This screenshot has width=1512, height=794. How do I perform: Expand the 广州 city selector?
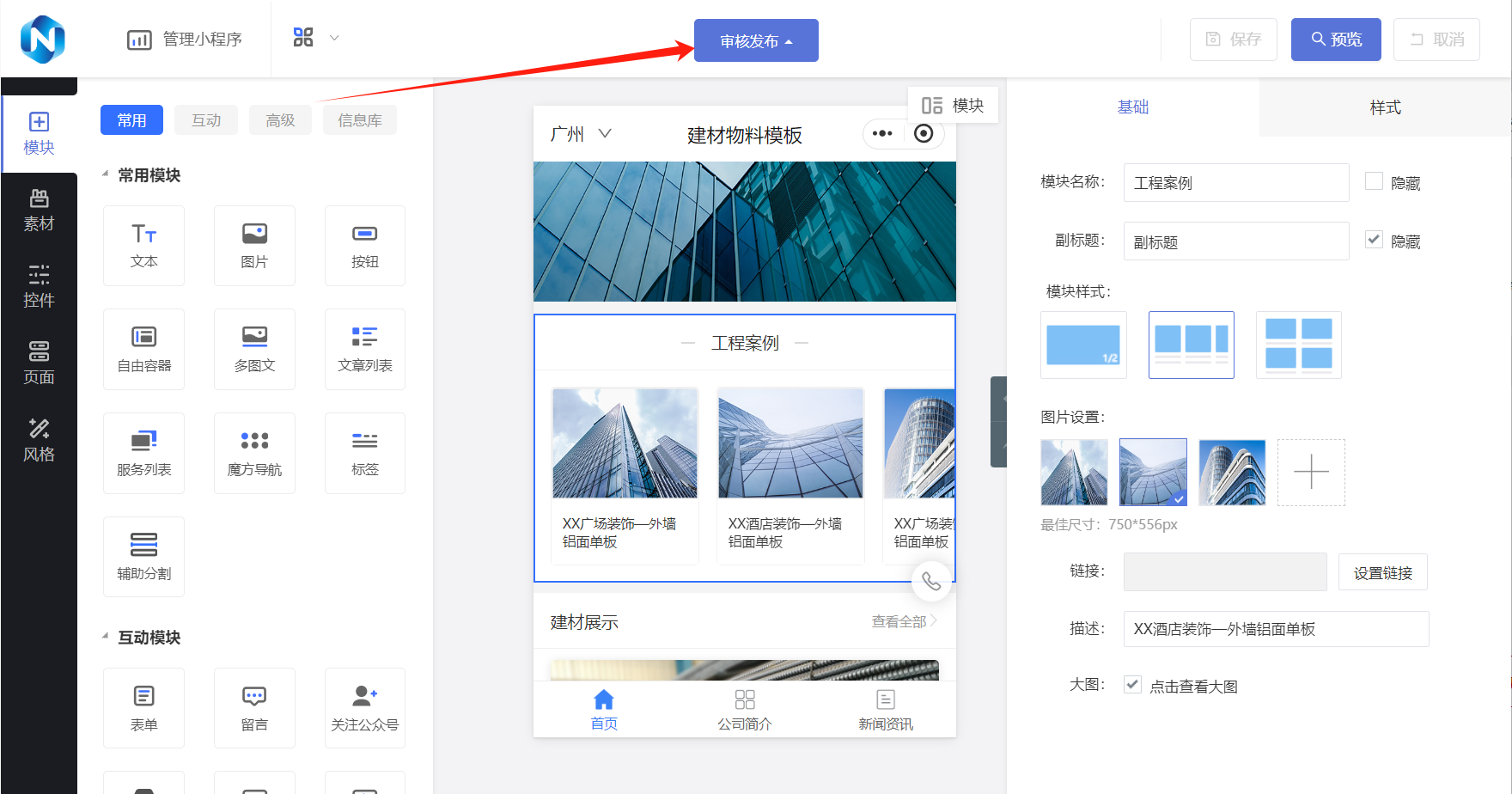tap(581, 134)
